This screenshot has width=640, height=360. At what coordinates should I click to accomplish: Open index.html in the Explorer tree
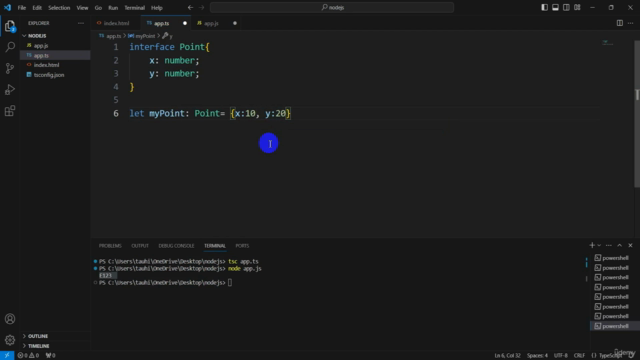[55, 65]
